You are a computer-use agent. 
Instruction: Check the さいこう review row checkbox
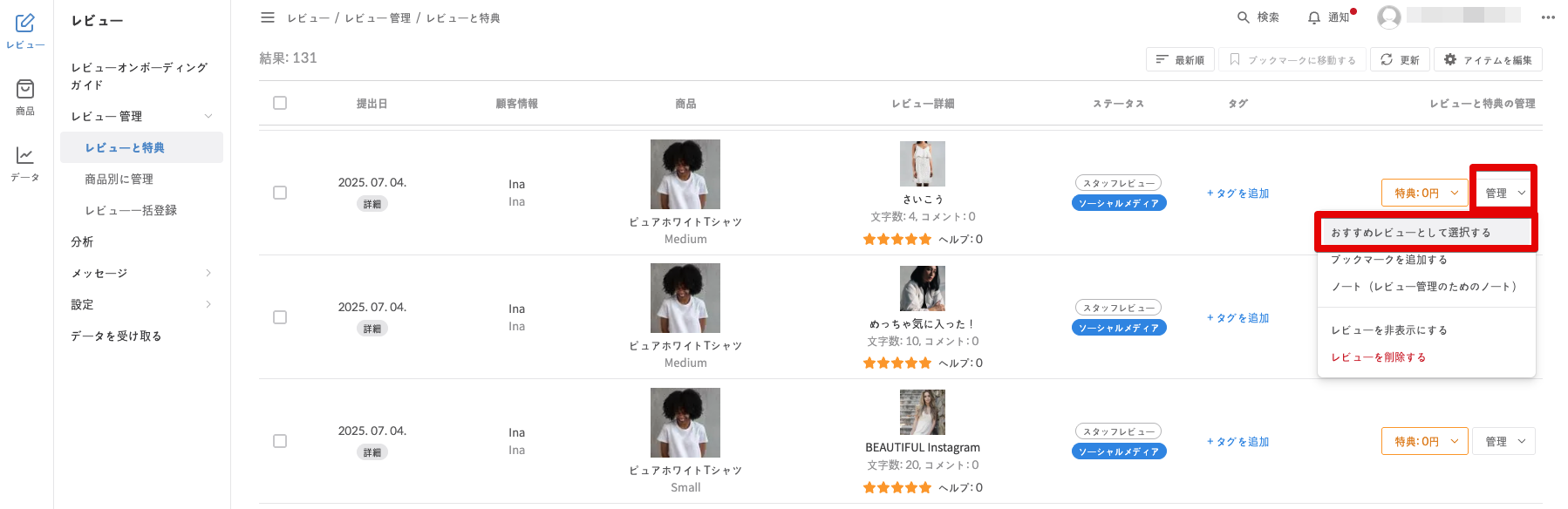click(280, 193)
